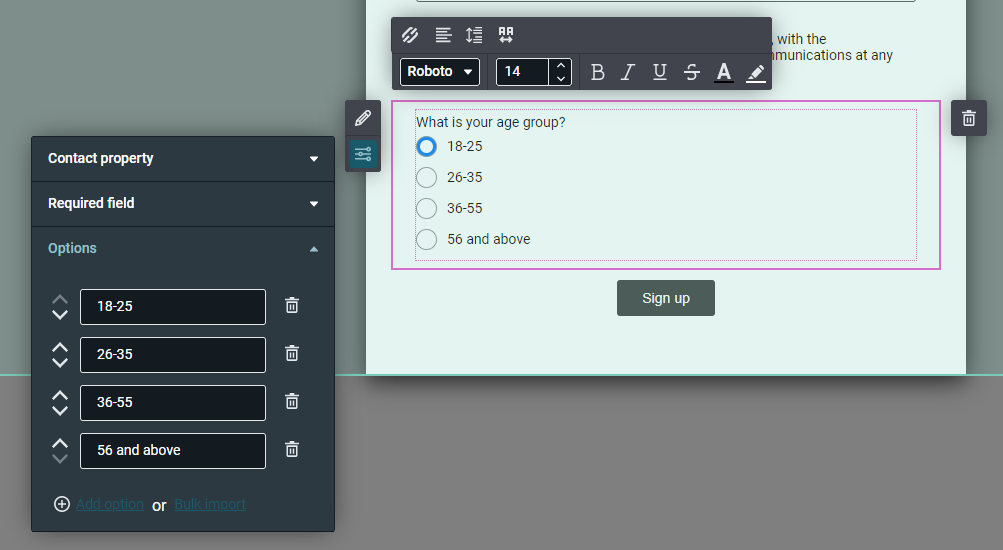Click the pencil edit icon beside the field

(363, 118)
